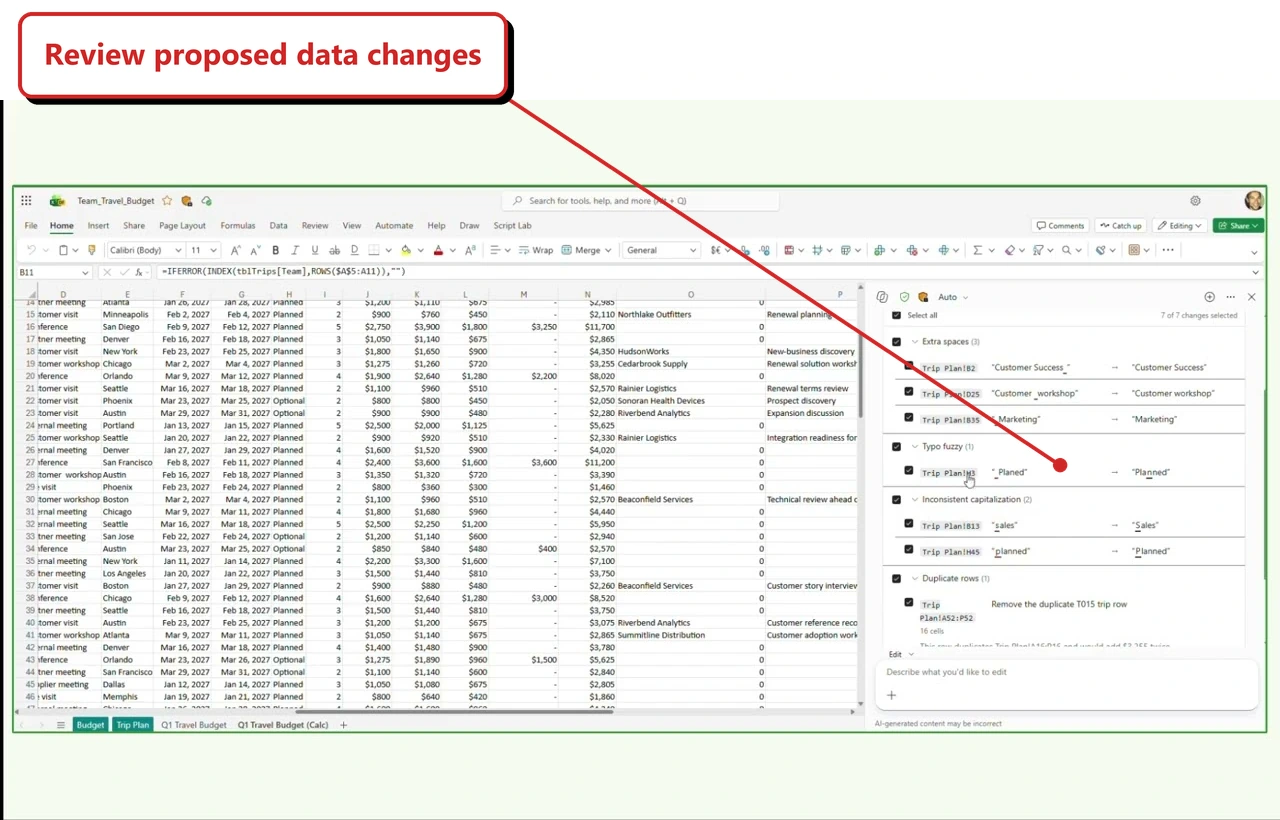Image resolution: width=1280 pixels, height=820 pixels.
Task: Open the Find magnifier tool in ribbon
Action: click(x=1067, y=250)
